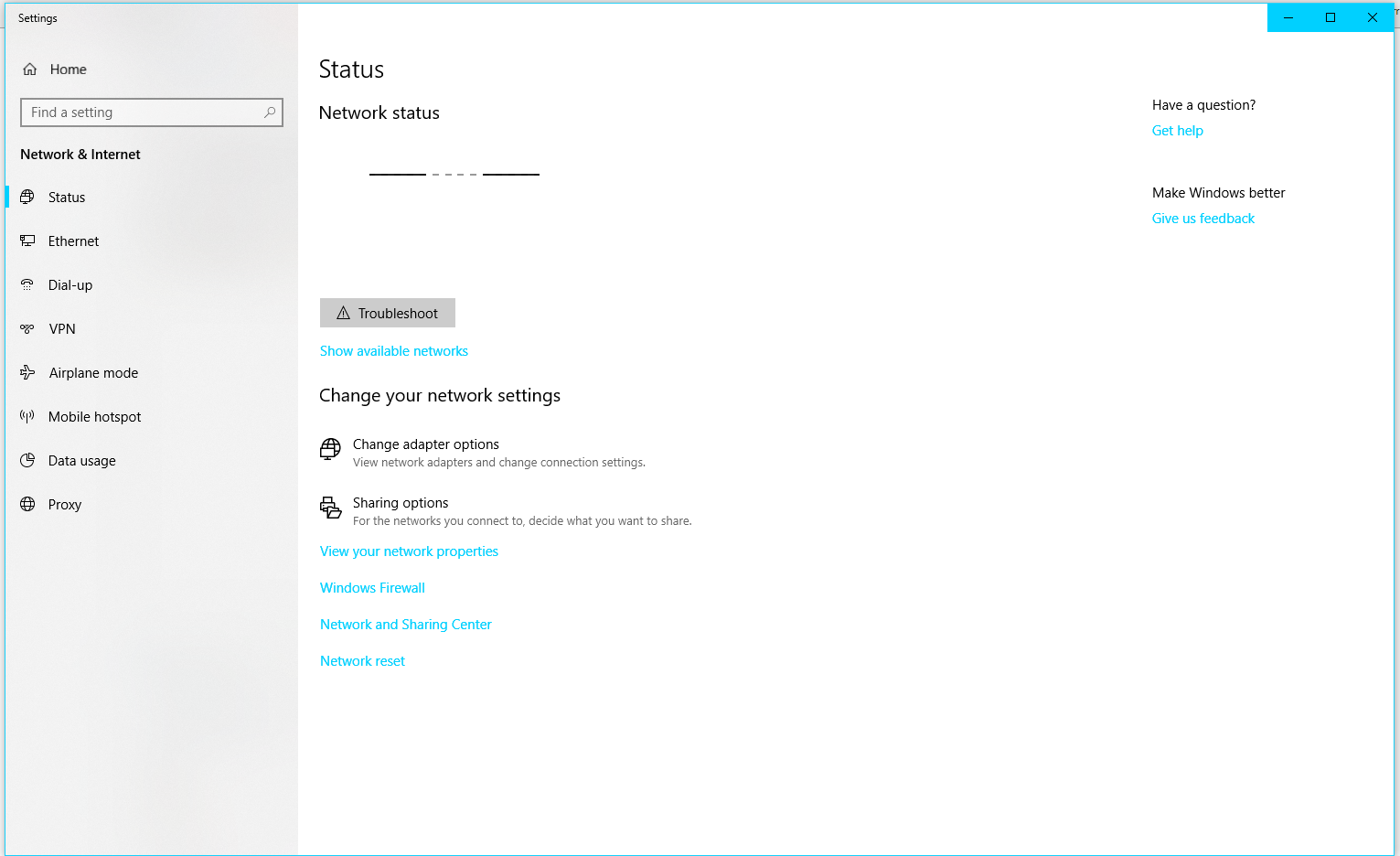Click 'Change your network settings' heading
1400x856 pixels.
tap(440, 395)
